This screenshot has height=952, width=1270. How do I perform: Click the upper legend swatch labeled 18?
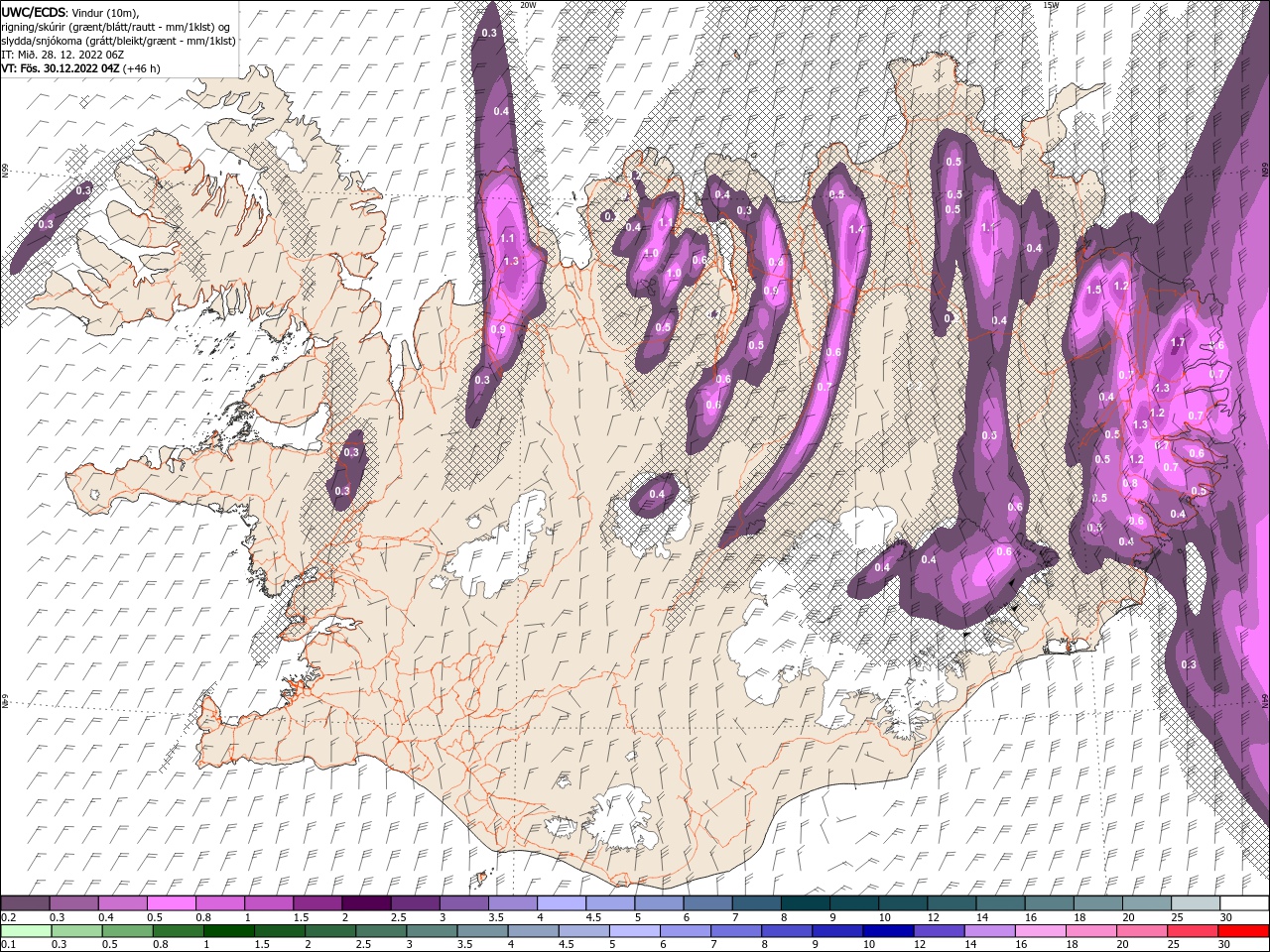1097,903
